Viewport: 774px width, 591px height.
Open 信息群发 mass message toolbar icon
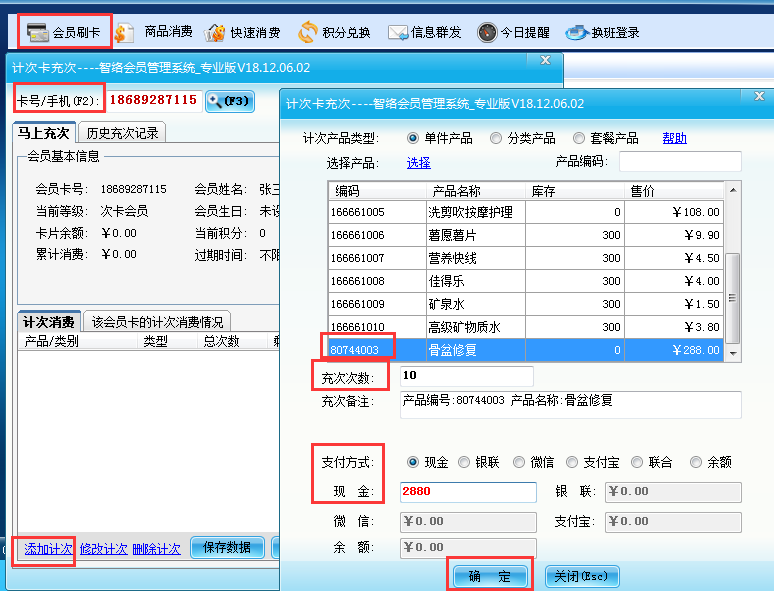pyautogui.click(x=425, y=33)
